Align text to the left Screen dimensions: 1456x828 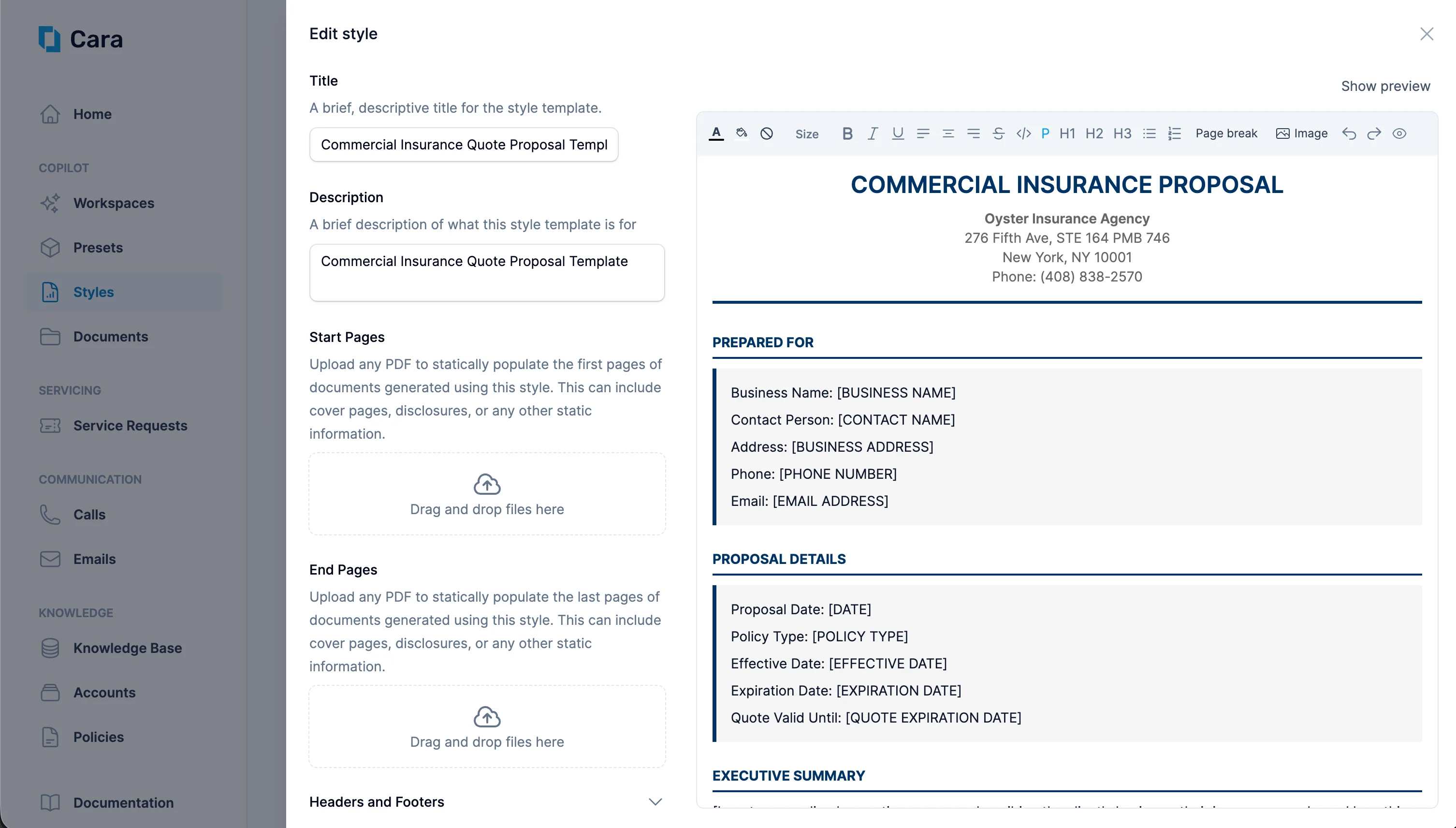coord(923,133)
